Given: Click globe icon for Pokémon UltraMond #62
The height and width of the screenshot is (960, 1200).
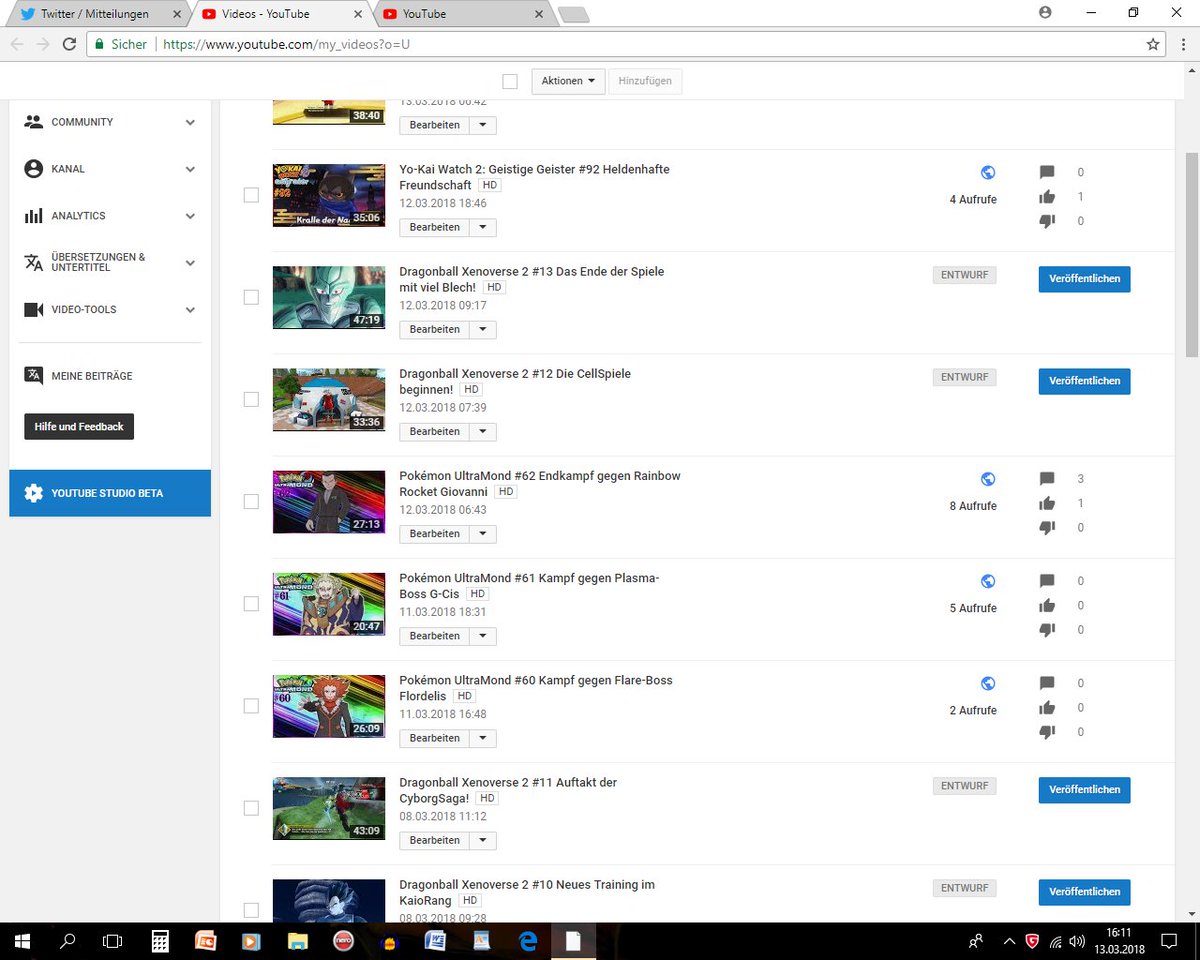Looking at the screenshot, I should [988, 479].
